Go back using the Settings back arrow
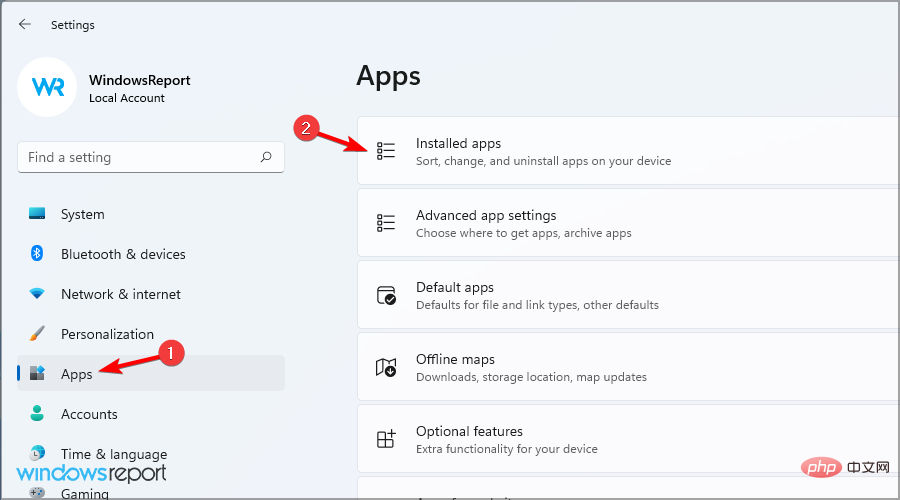The width and height of the screenshot is (900, 500). coord(25,24)
